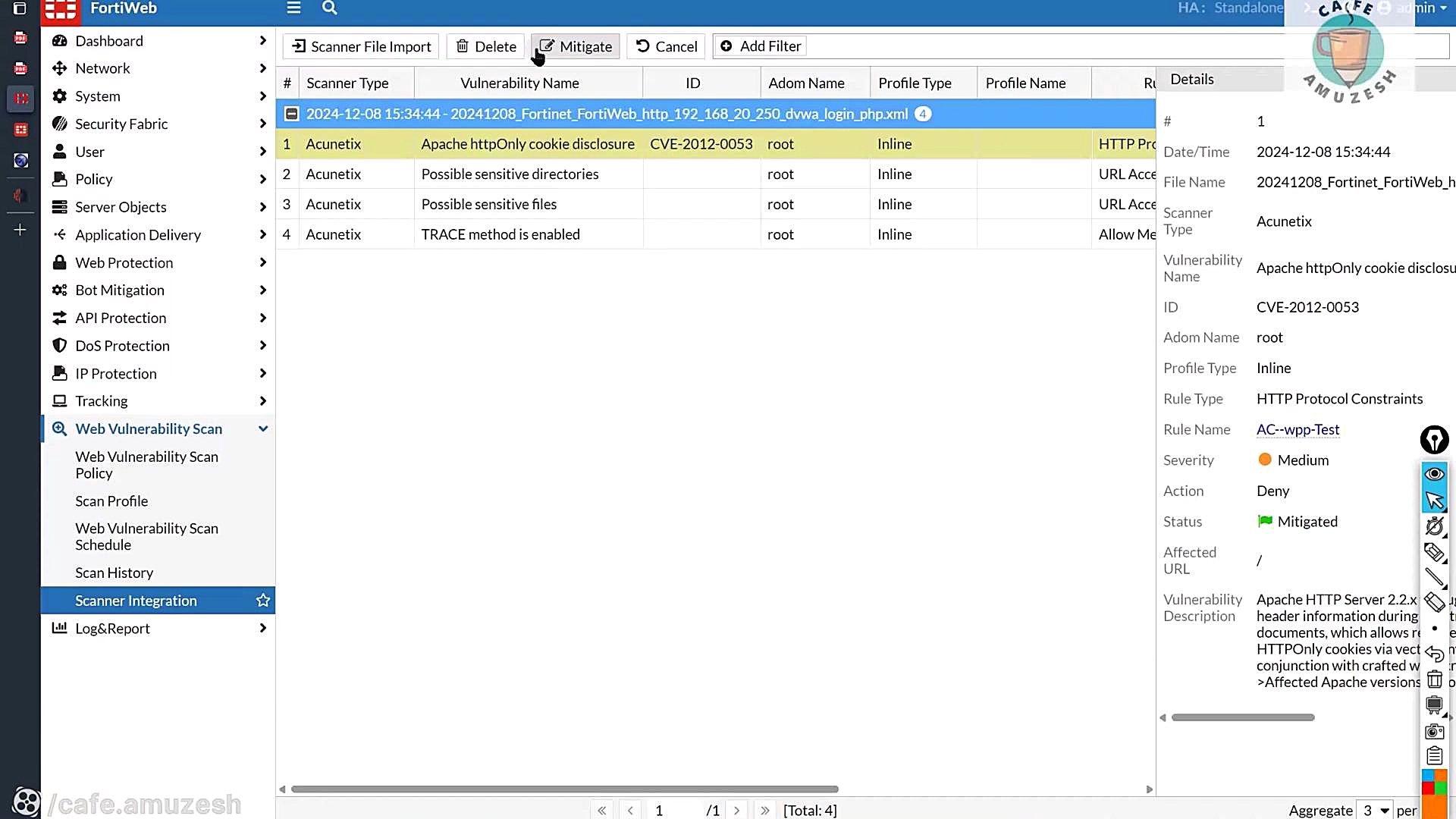Open the sidebar panel toggle icon
This screenshot has height=819, width=1456.
pyautogui.click(x=20, y=8)
